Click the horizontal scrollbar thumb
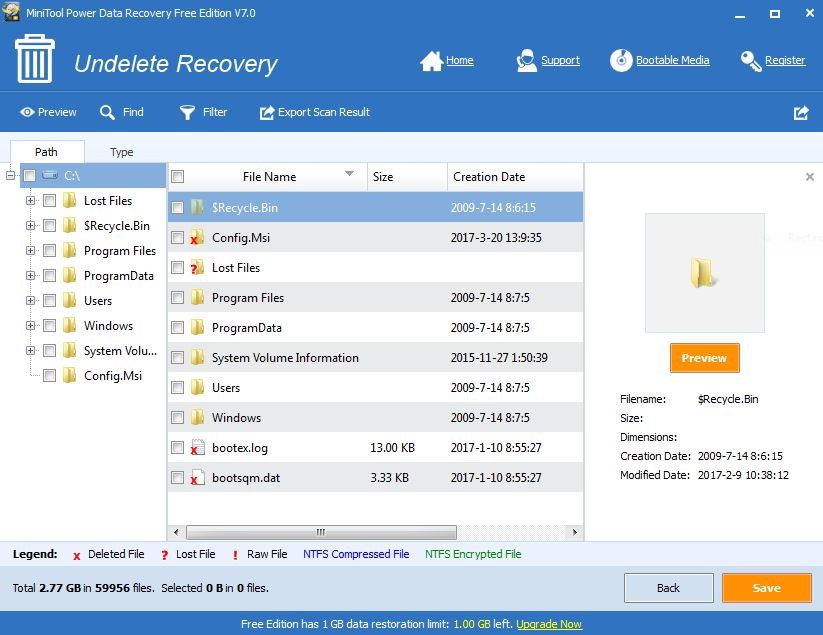Image resolution: width=823 pixels, height=635 pixels. [321, 532]
